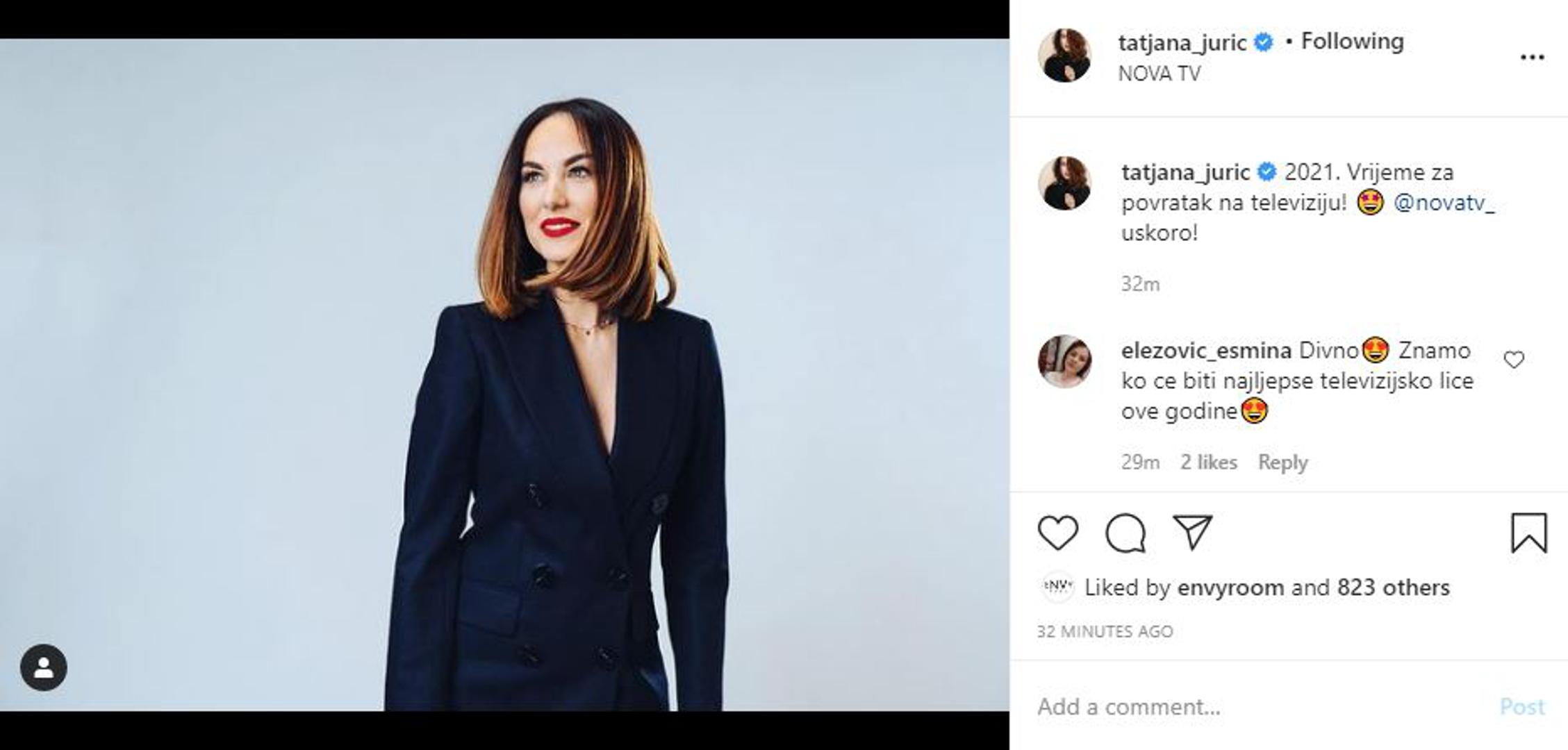Viewport: 1568px width, 750px height.
Task: Click the envyroom small avatar icon
Action: tap(1058, 587)
